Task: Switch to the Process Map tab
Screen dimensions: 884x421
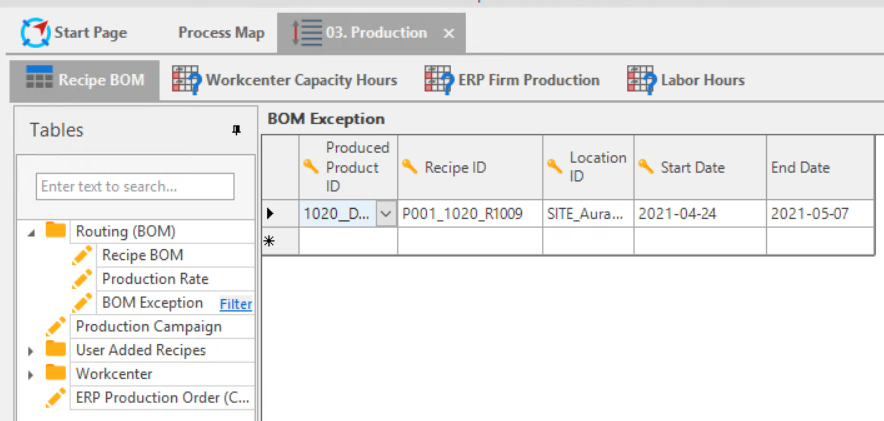Action: click(x=221, y=33)
